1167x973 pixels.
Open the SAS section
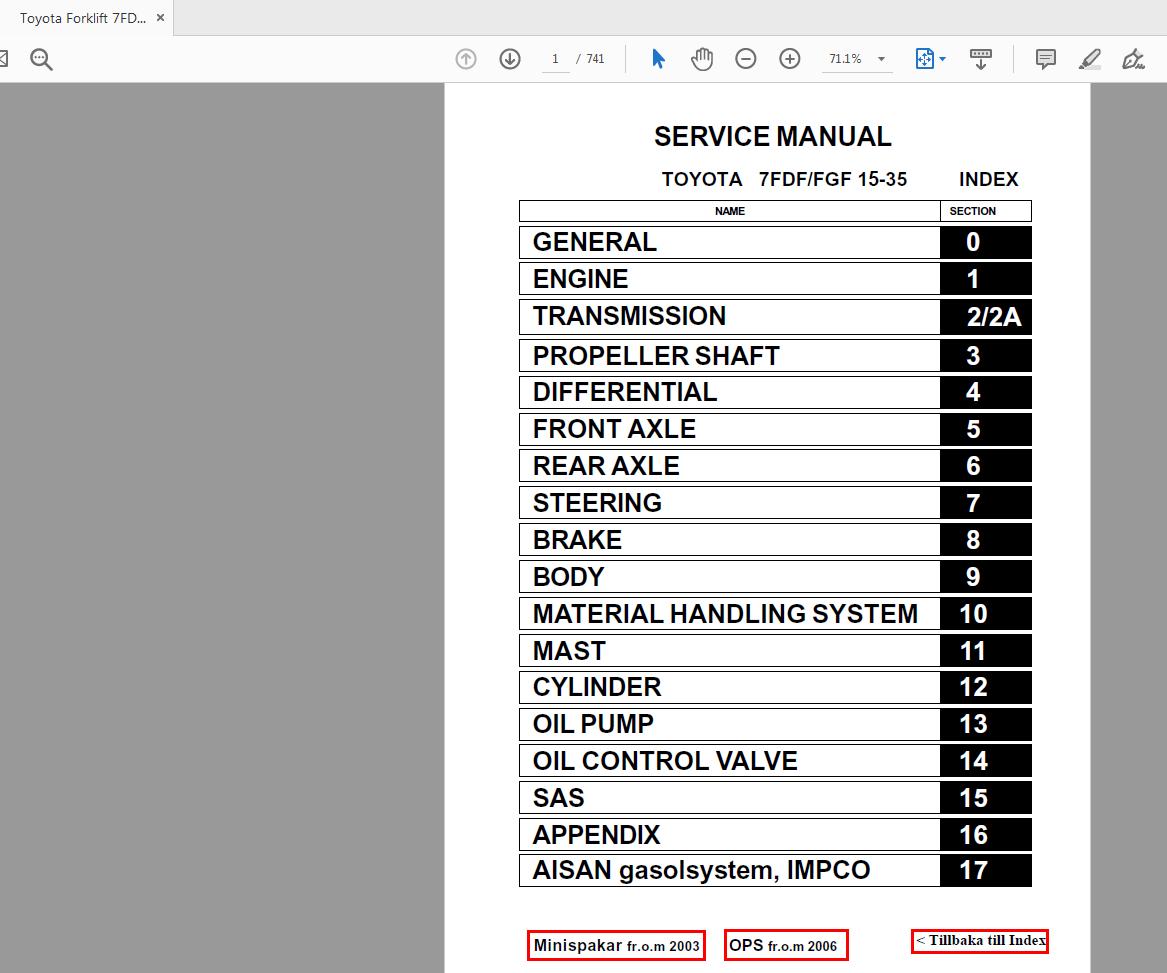(x=729, y=798)
